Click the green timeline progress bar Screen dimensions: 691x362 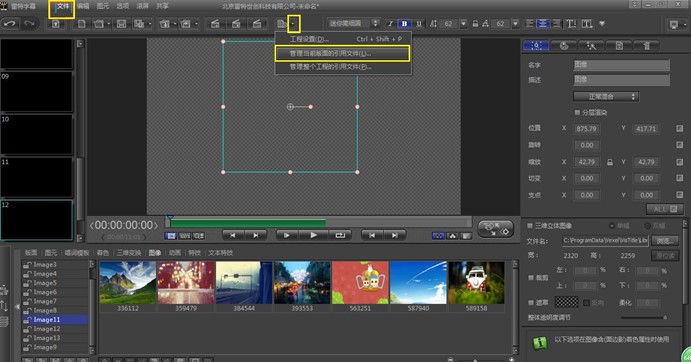tap(248, 224)
